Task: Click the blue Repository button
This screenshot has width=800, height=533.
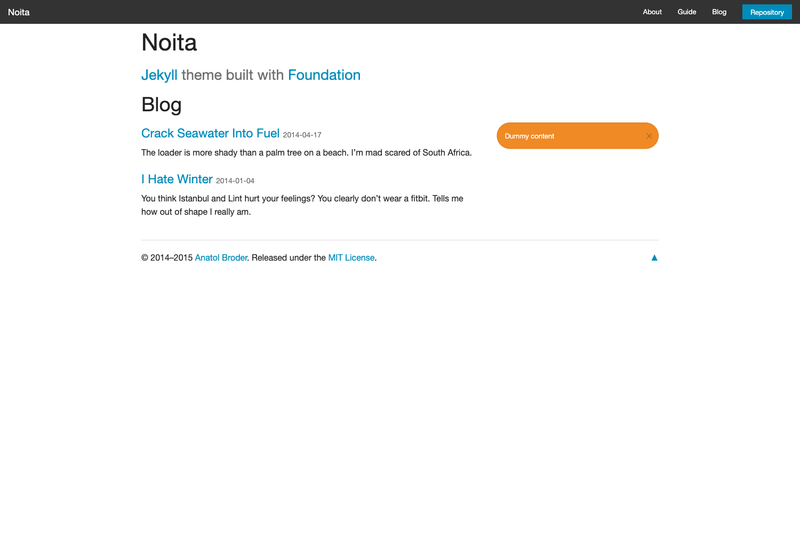Action: click(767, 12)
